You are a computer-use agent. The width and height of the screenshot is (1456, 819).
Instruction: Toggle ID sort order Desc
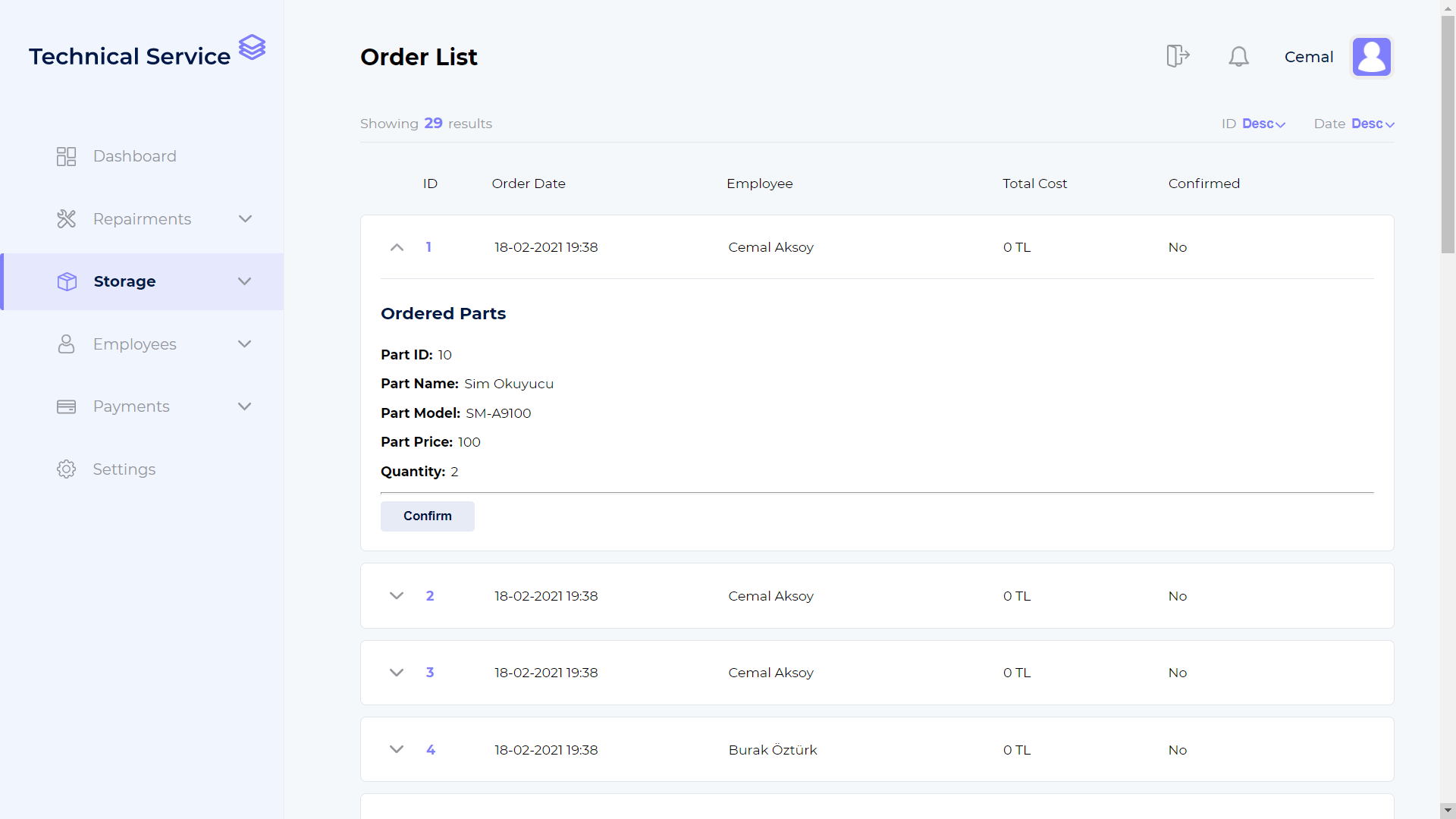1263,124
